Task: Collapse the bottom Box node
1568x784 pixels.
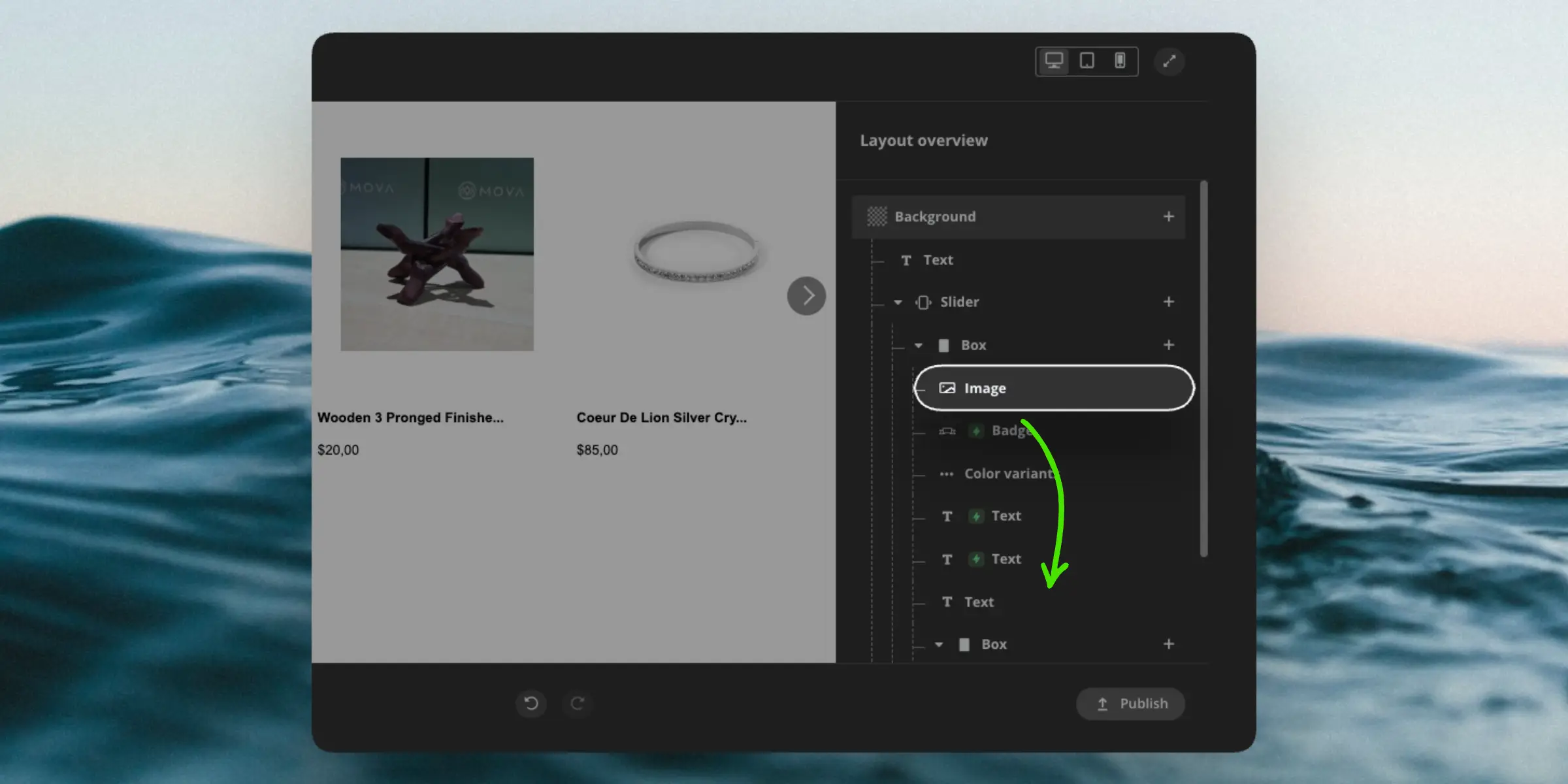Action: (939, 645)
